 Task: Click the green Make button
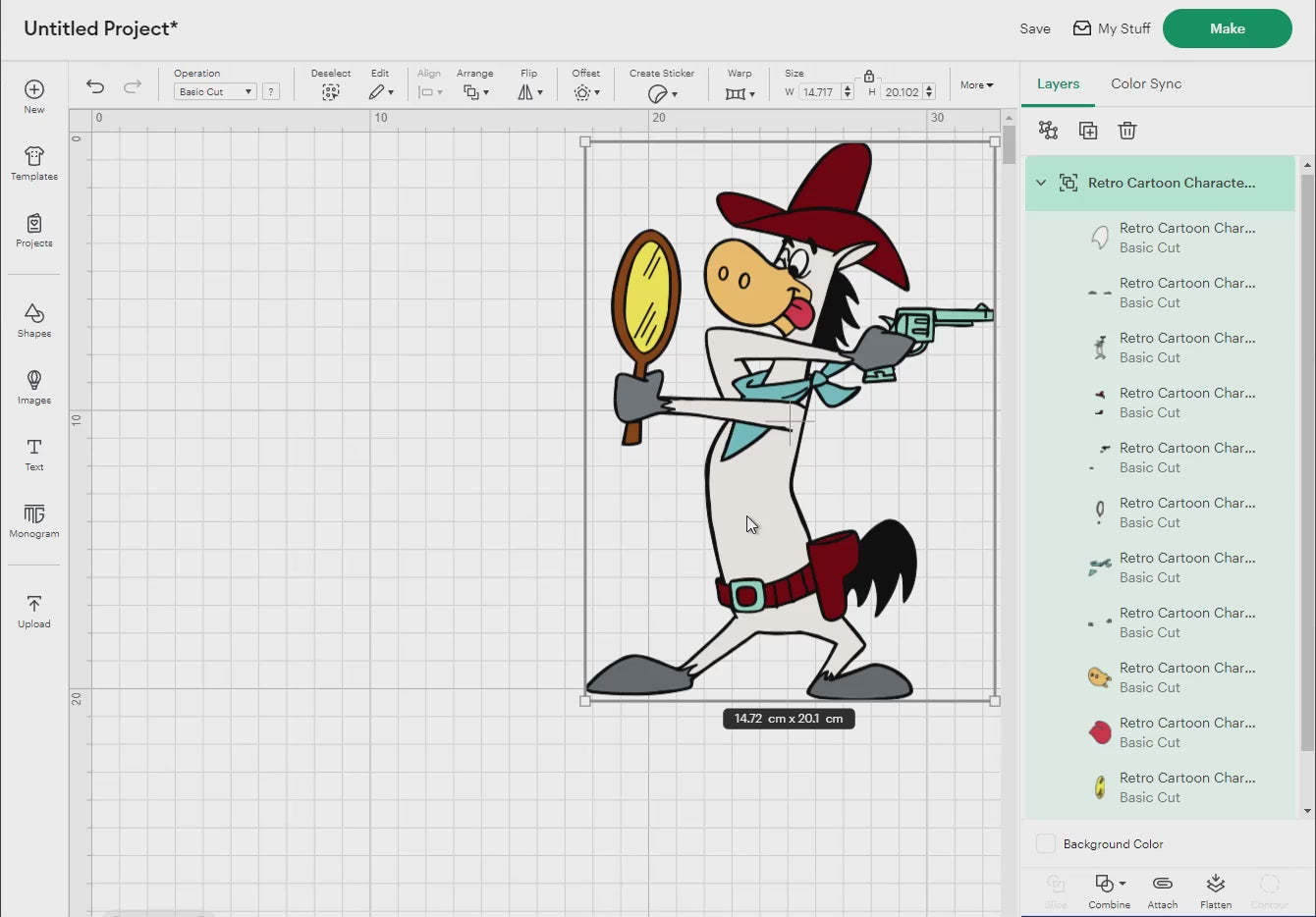[1228, 28]
